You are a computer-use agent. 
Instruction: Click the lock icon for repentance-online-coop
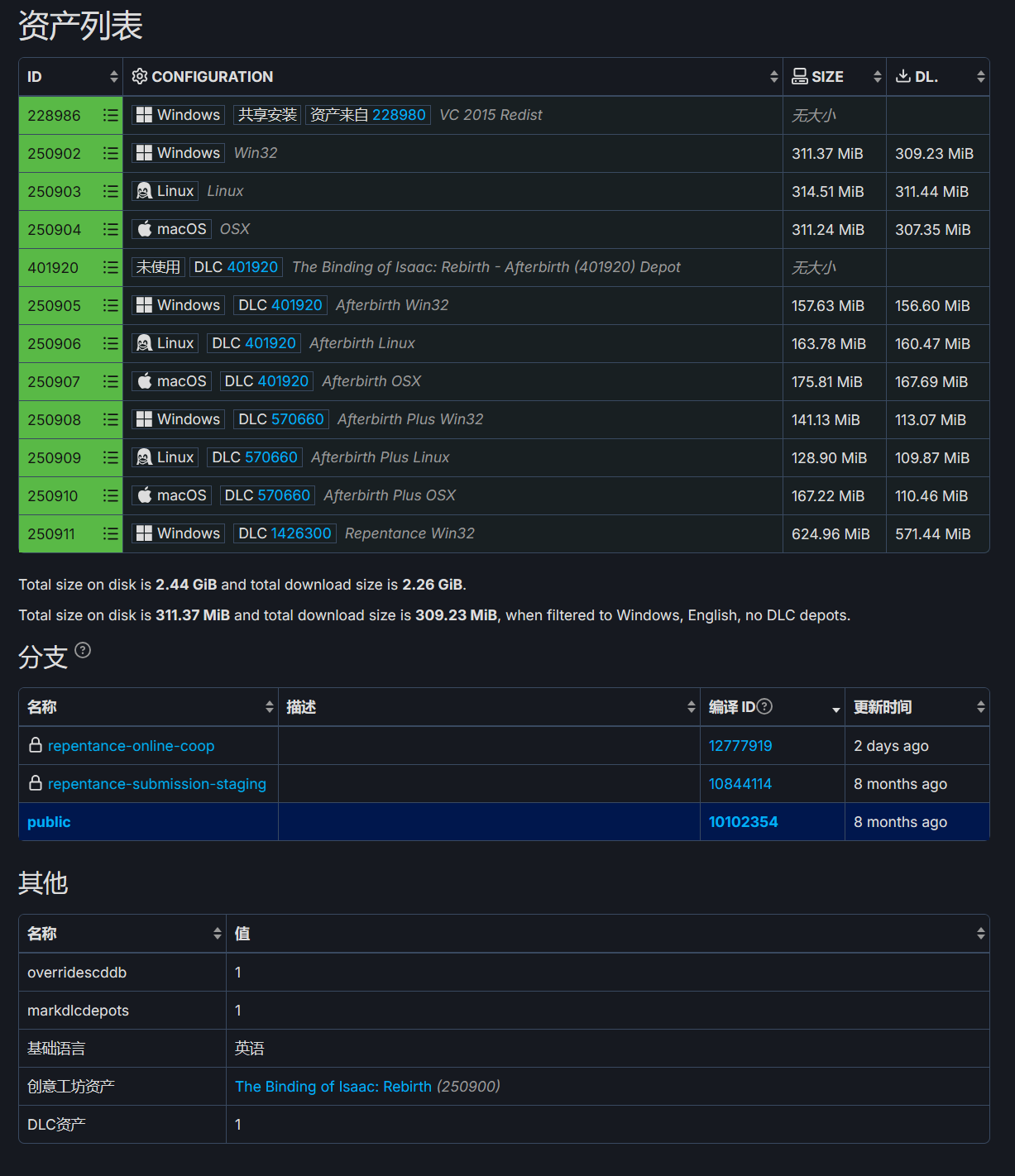(36, 745)
